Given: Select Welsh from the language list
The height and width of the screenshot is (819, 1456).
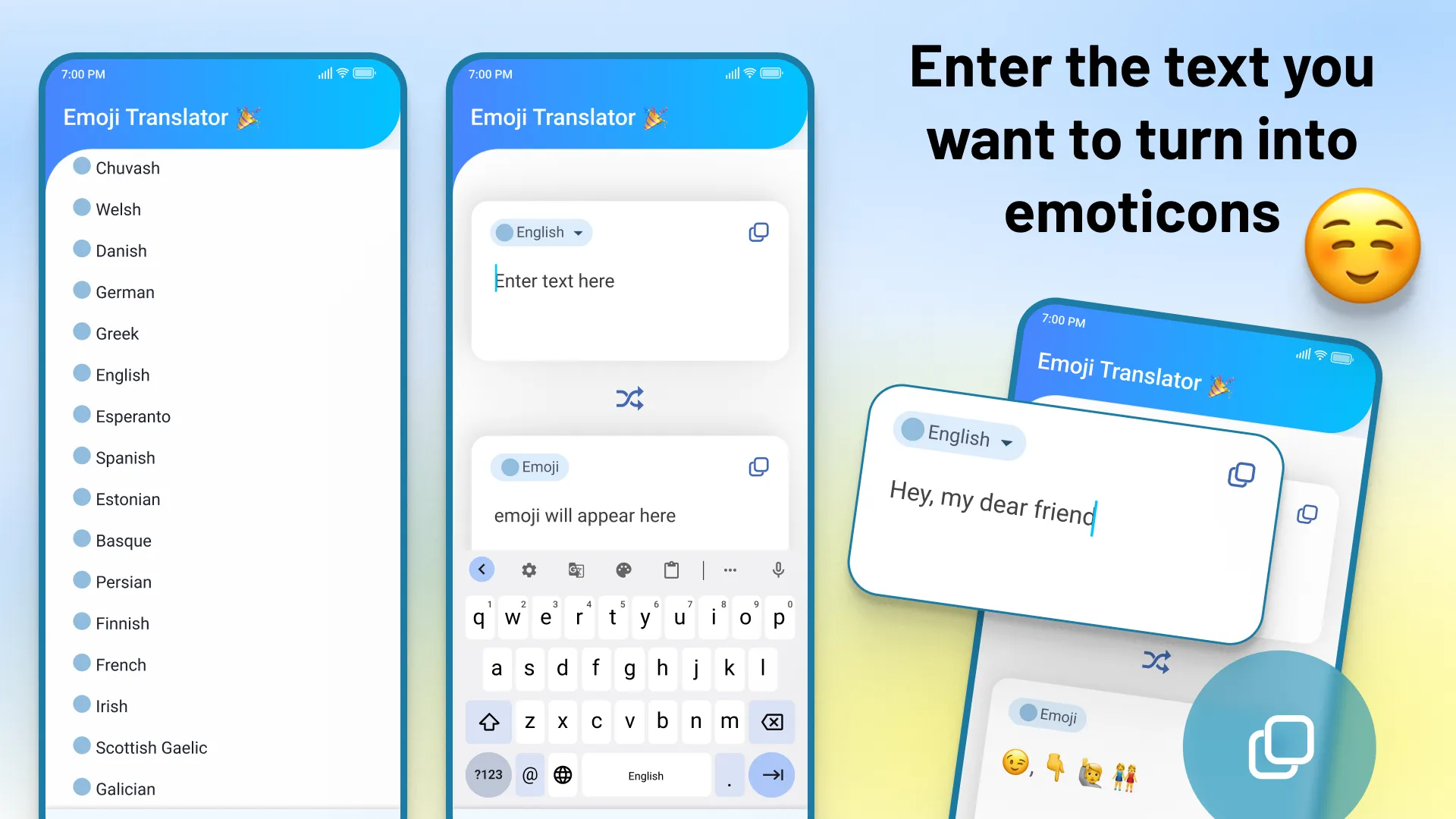Looking at the screenshot, I should tap(118, 209).
